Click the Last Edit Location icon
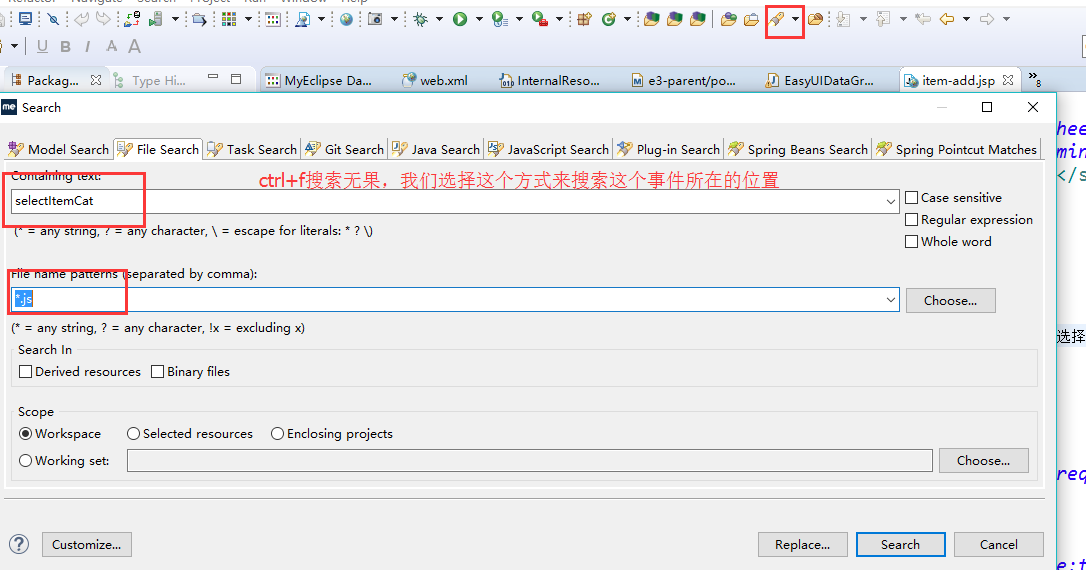The image size is (1086, 570). pyautogui.click(x=923, y=19)
